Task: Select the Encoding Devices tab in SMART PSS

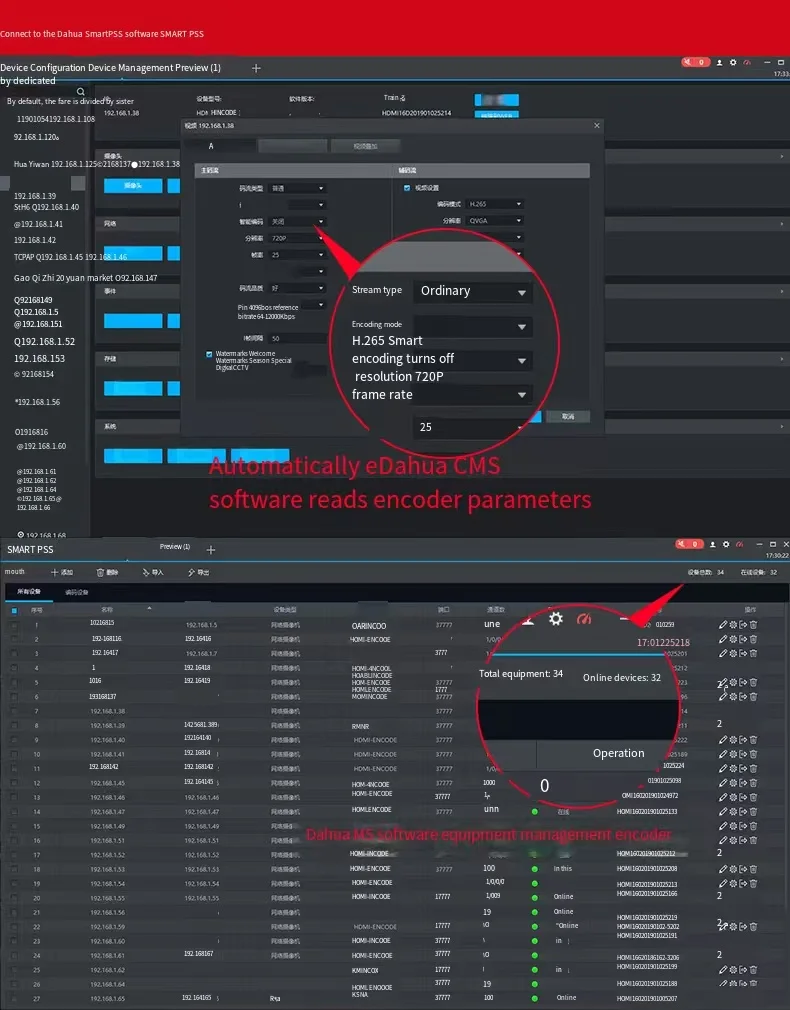Action: [x=77, y=592]
